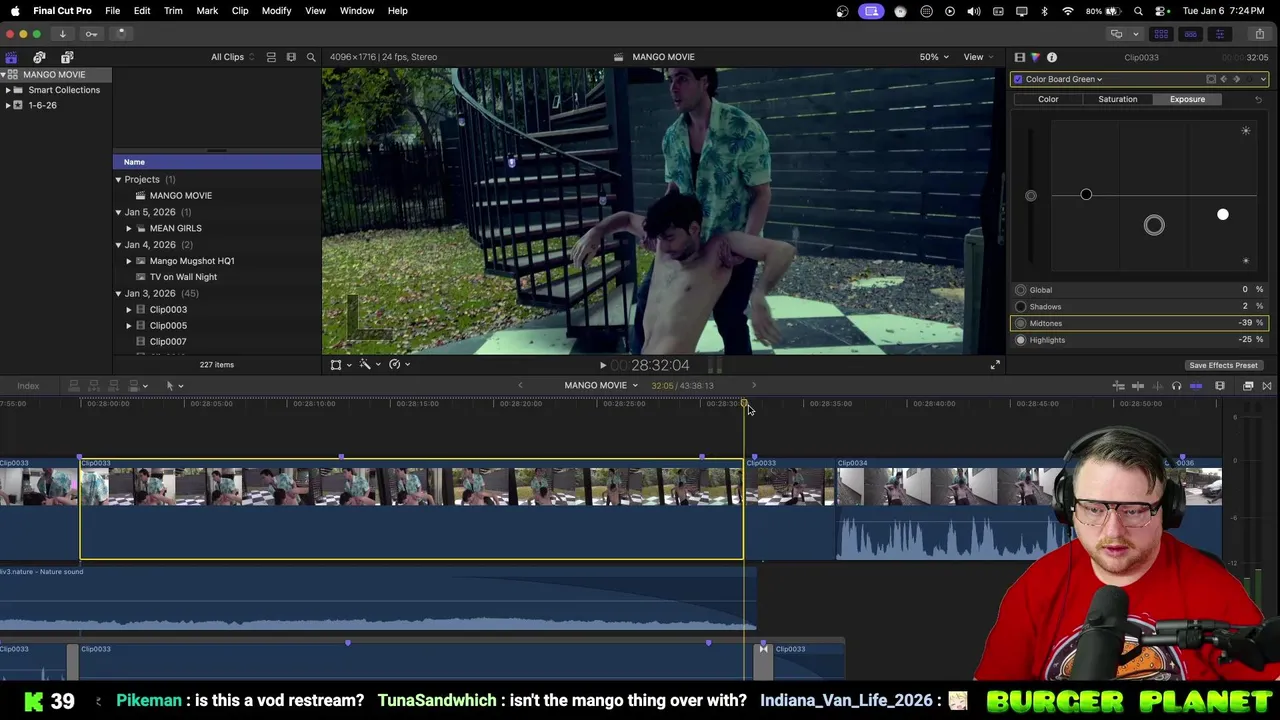Toggle solo headphones icon
The width and height of the screenshot is (1280, 720).
[x=1177, y=386]
